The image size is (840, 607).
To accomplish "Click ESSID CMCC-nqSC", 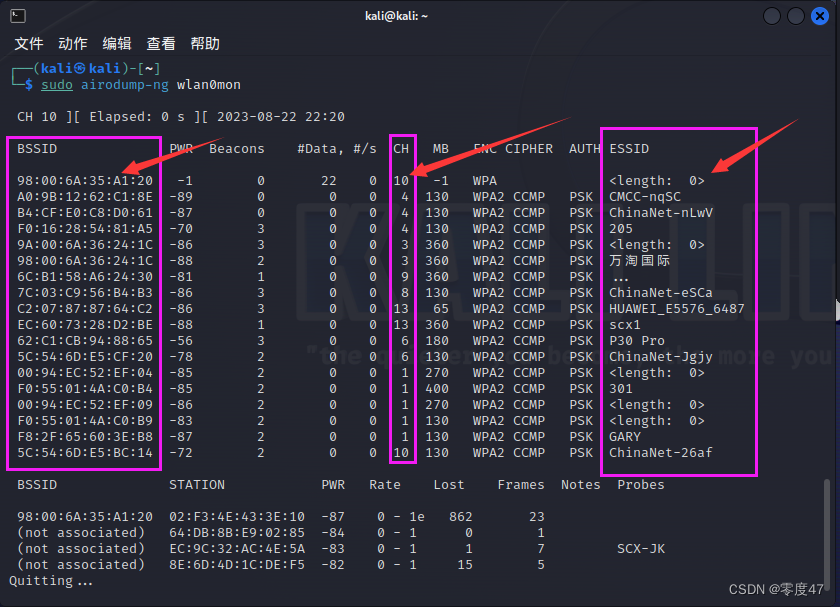I will (645, 197).
